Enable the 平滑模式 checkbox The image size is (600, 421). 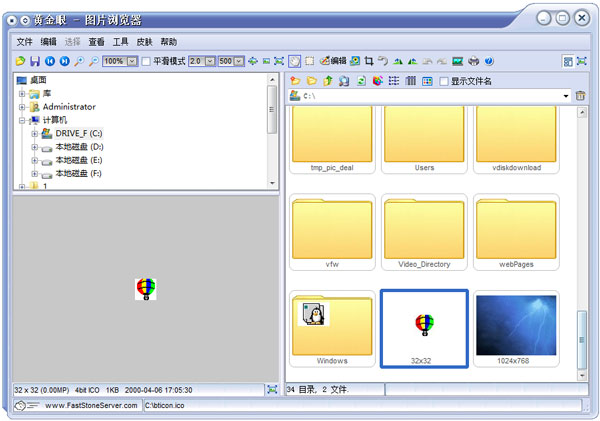click(x=146, y=61)
